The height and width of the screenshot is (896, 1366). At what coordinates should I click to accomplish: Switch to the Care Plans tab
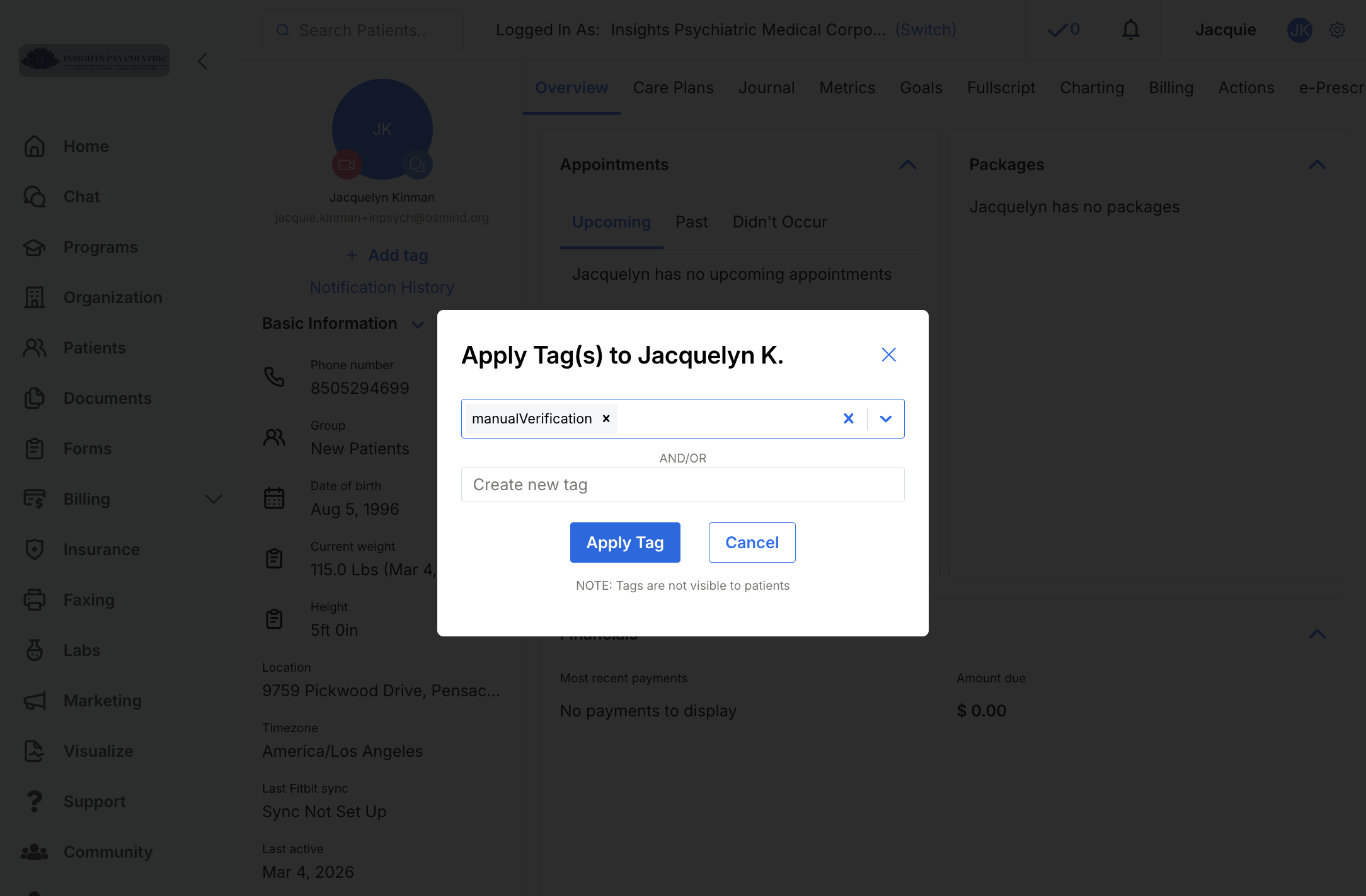point(673,88)
